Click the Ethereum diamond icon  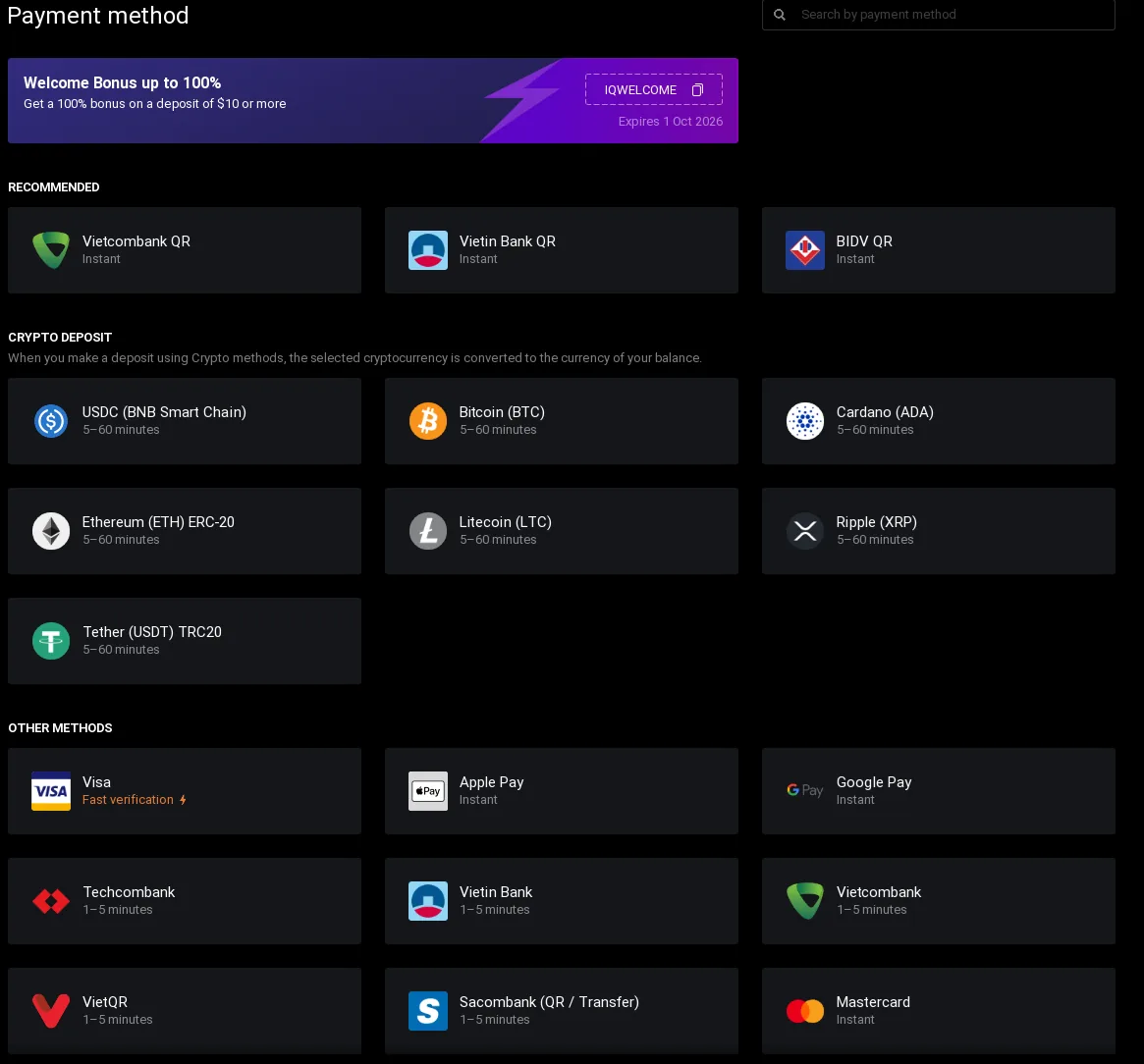[51, 531]
